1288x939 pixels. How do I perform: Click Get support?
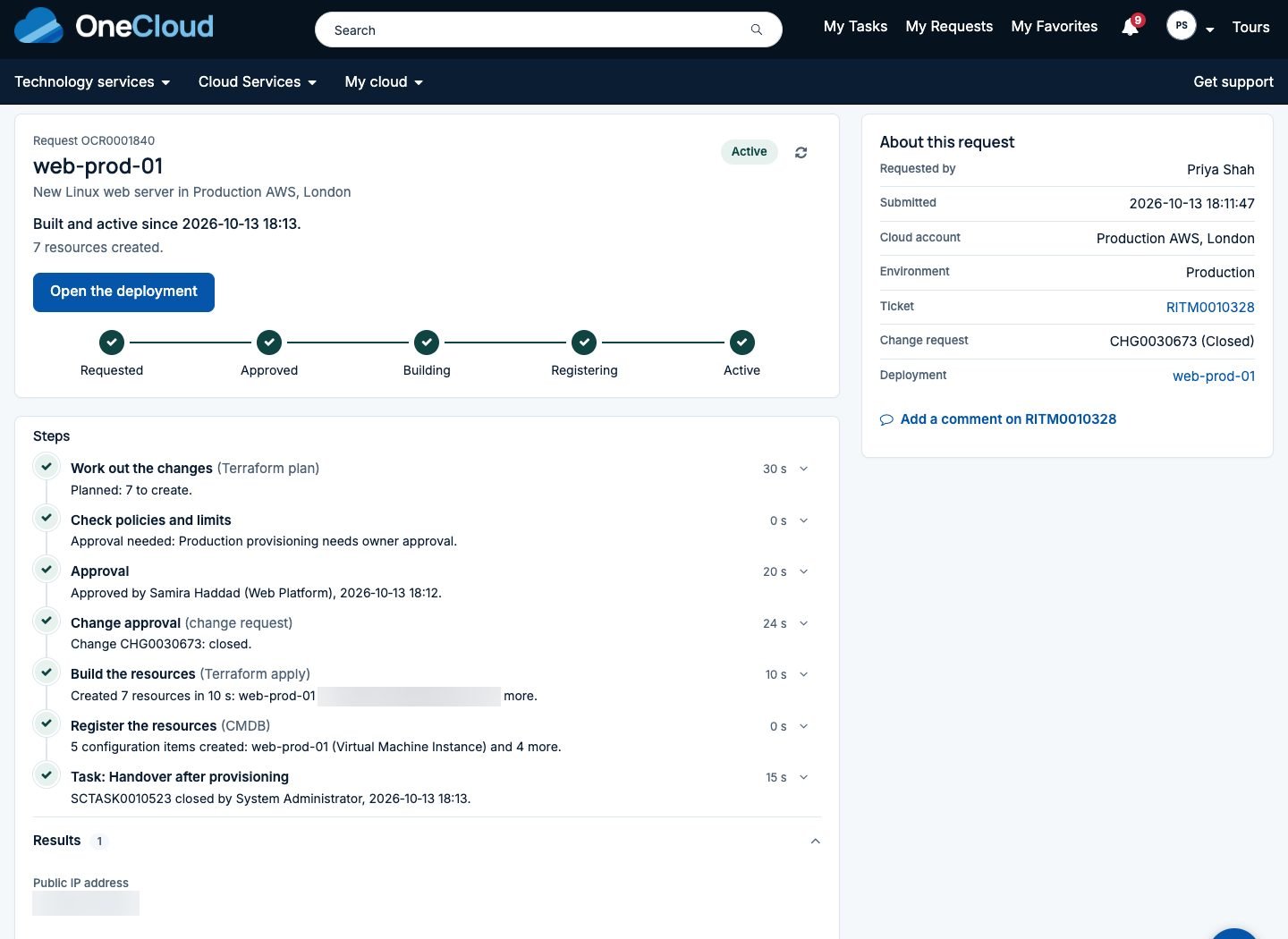pos(1233,82)
